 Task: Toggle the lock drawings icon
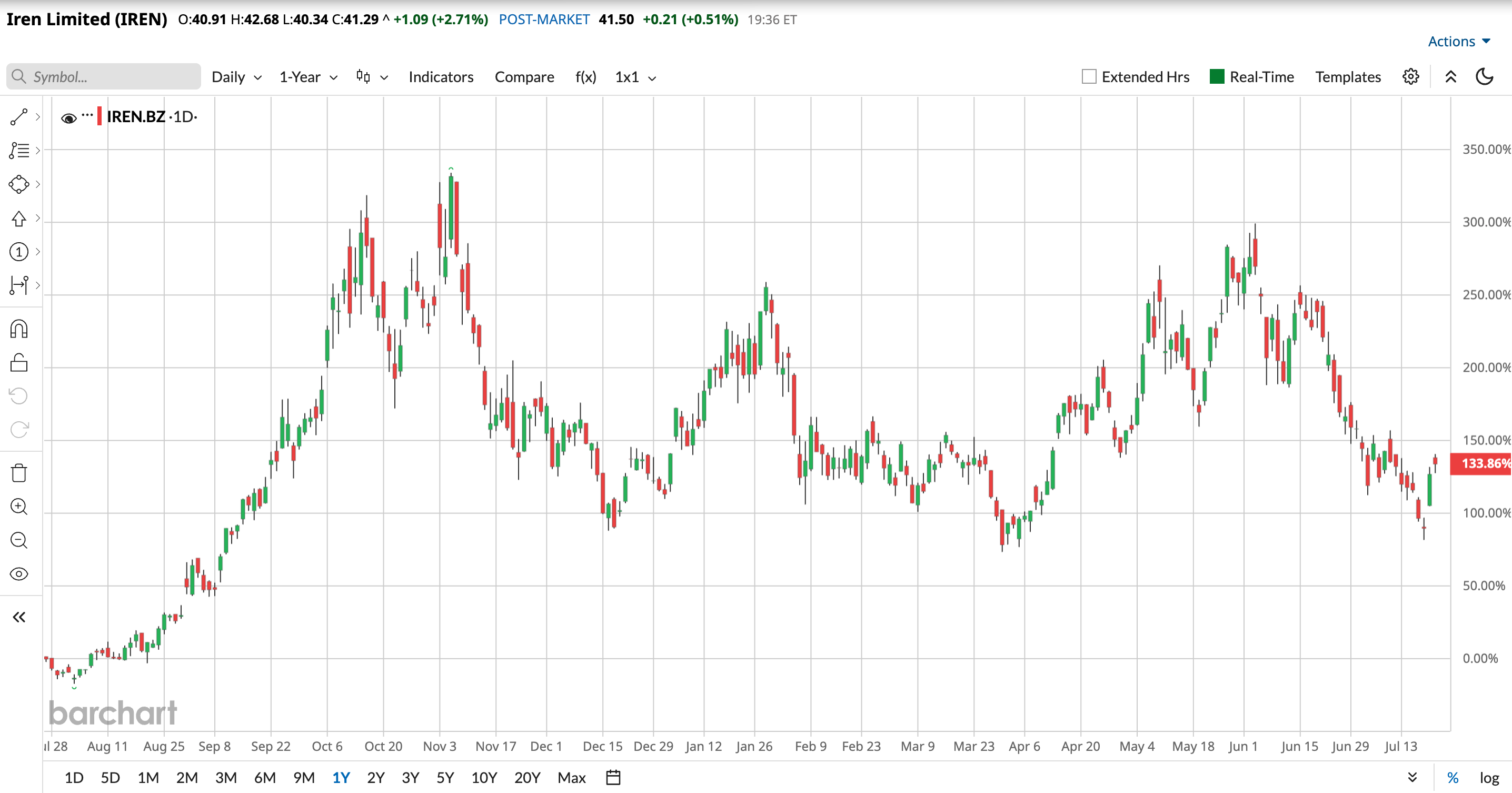click(19, 363)
